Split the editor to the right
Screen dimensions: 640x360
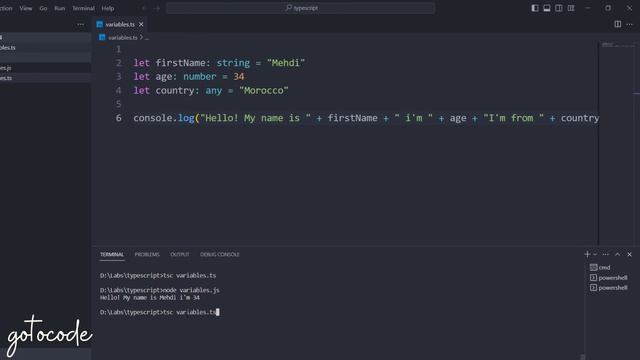618,24
